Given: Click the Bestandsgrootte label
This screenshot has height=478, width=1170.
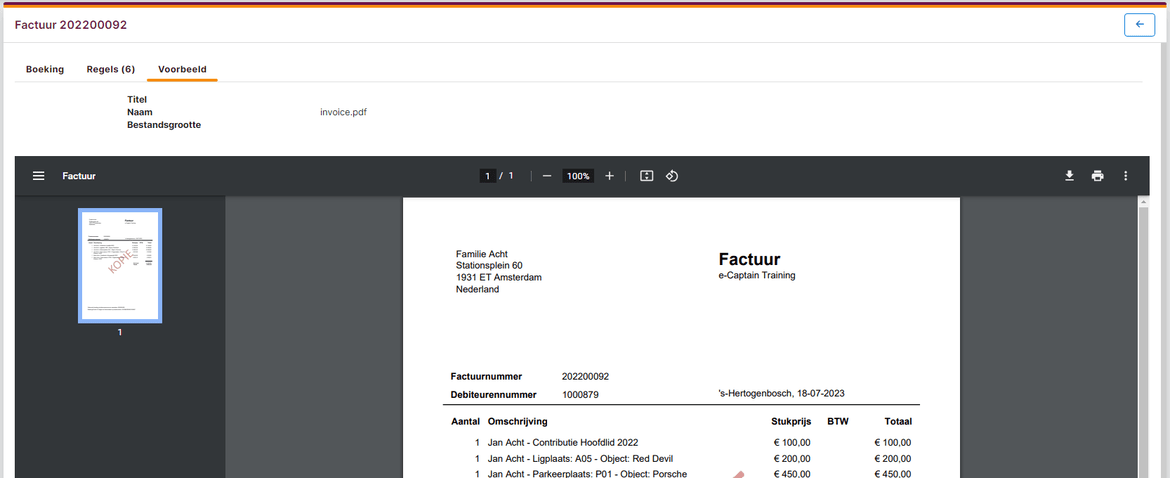Looking at the screenshot, I should (164, 125).
